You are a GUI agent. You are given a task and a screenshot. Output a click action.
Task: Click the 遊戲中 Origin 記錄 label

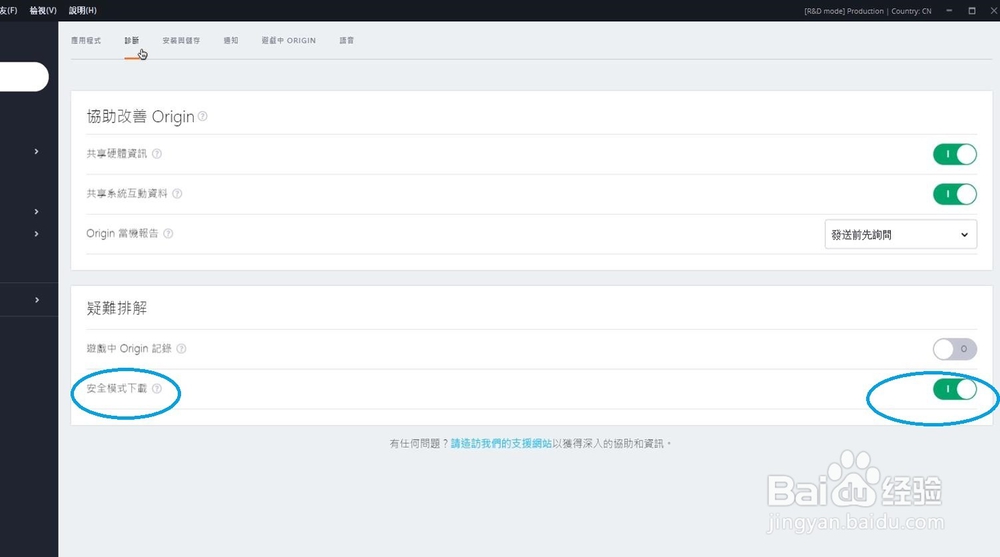[129, 348]
